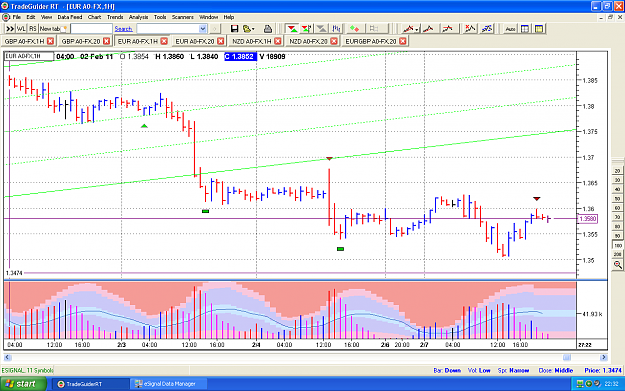The height and width of the screenshot is (391, 625).
Task: Click the scrollbar right arrow below the chart
Action: click(603, 357)
